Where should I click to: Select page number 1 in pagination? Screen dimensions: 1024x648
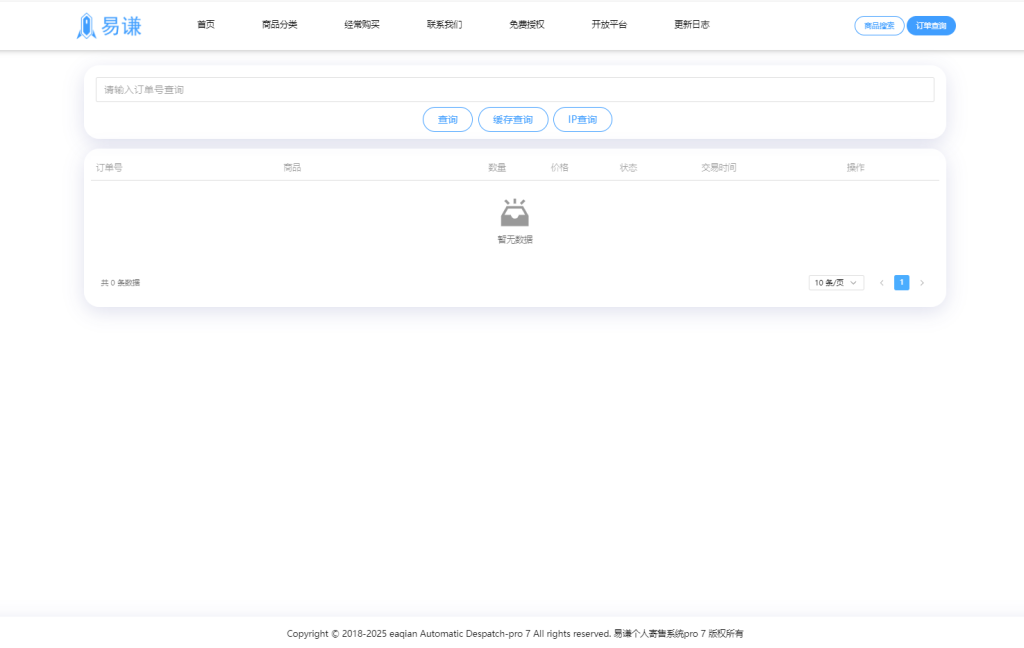(901, 282)
